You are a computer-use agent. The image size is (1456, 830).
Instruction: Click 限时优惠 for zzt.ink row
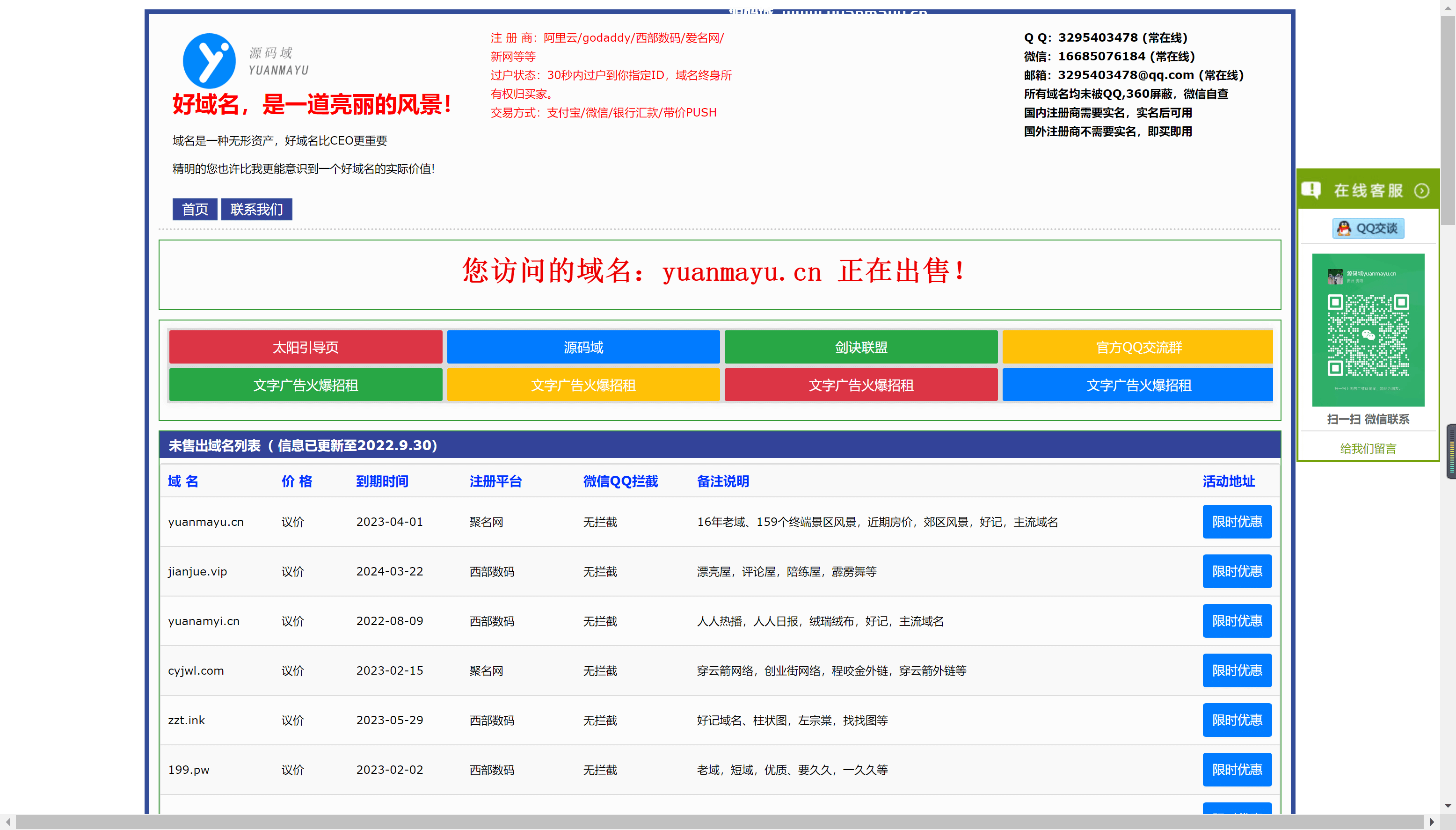(1237, 720)
